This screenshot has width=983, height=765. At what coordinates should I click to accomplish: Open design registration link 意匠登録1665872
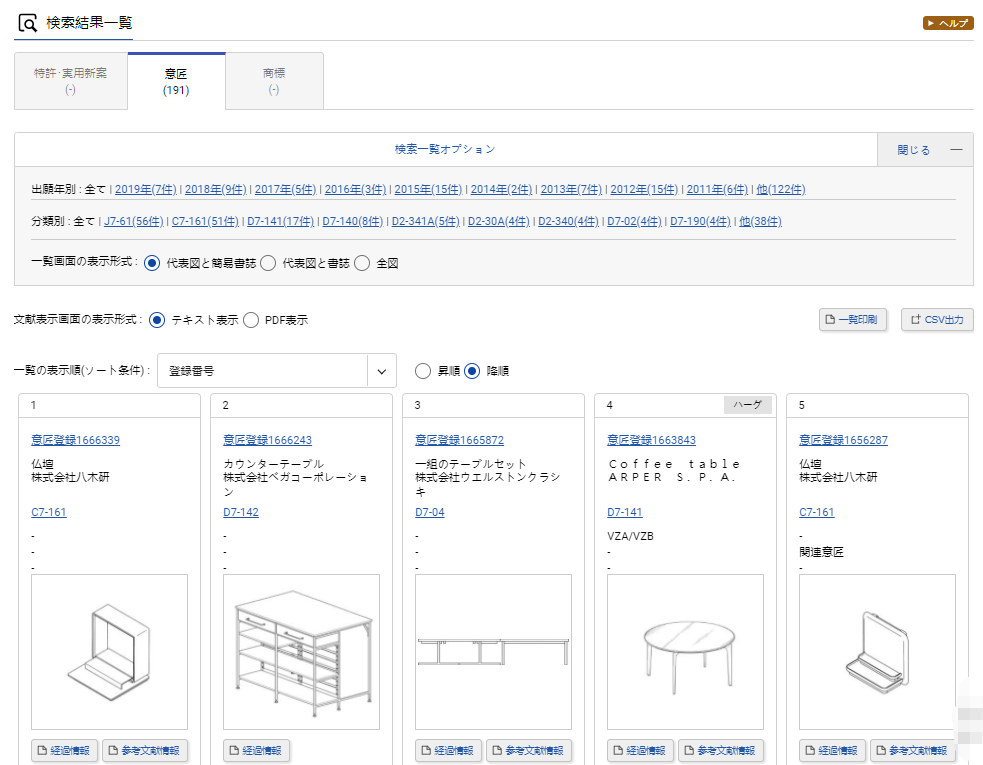coord(457,440)
